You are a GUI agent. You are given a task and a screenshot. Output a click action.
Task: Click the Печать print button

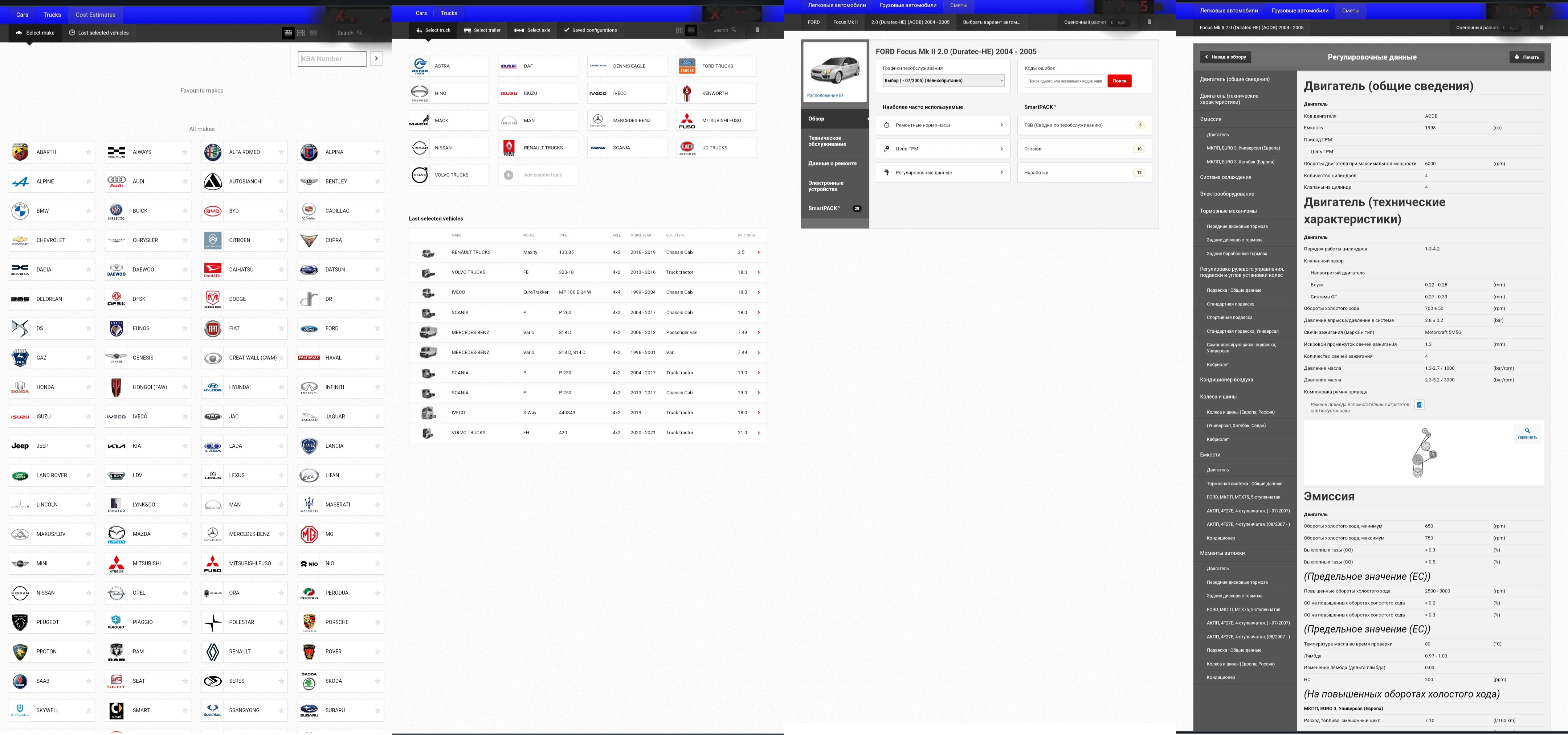[x=1527, y=57]
